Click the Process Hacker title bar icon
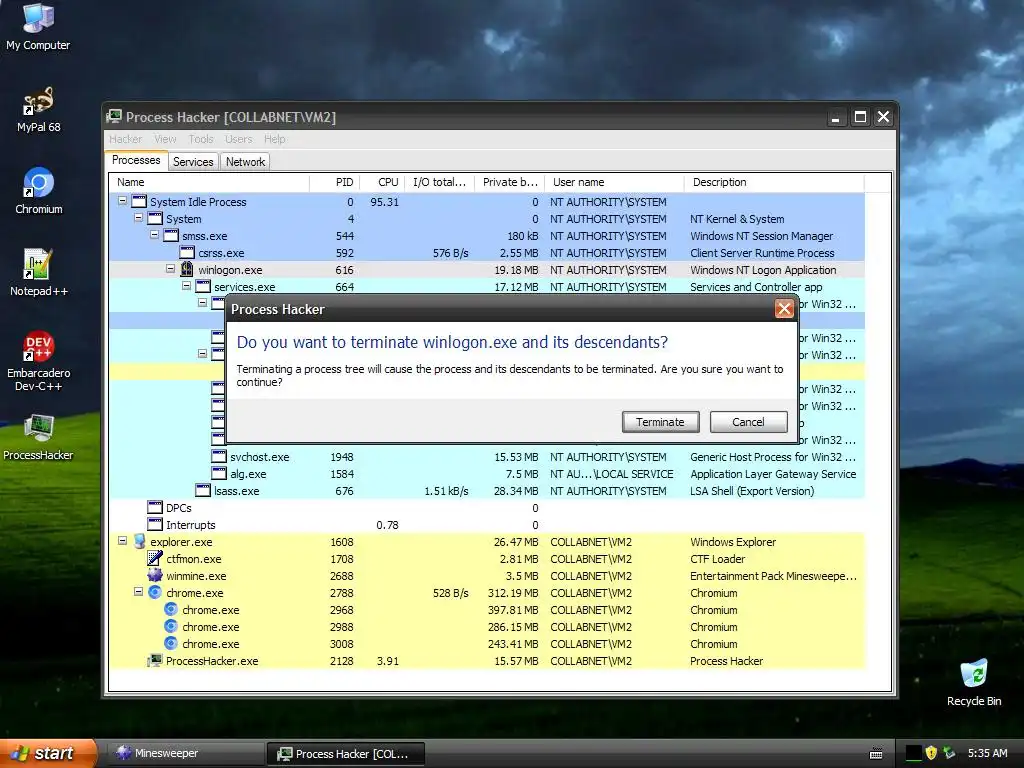 pyautogui.click(x=114, y=117)
